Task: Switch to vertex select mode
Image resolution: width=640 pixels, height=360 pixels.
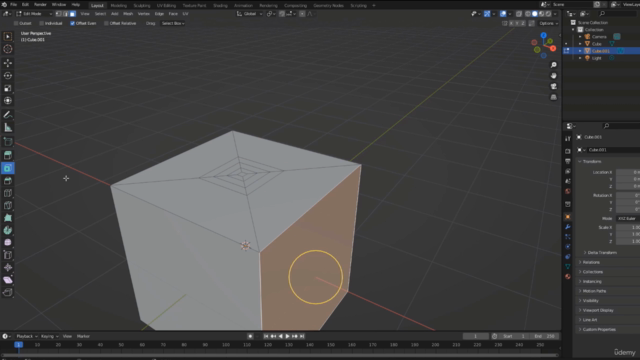Action: coord(58,14)
